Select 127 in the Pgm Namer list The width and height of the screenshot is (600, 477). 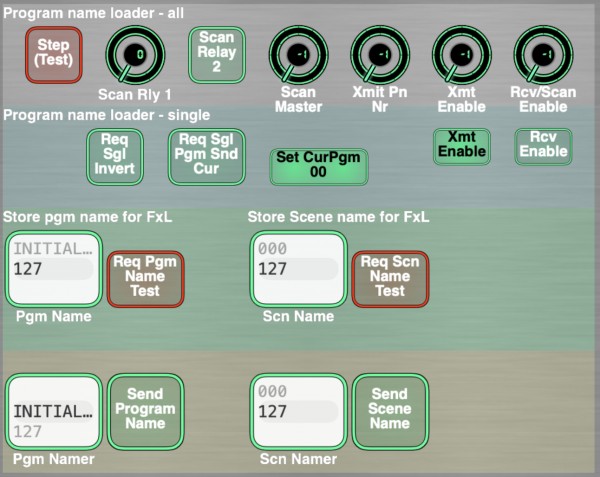[x=28, y=432]
